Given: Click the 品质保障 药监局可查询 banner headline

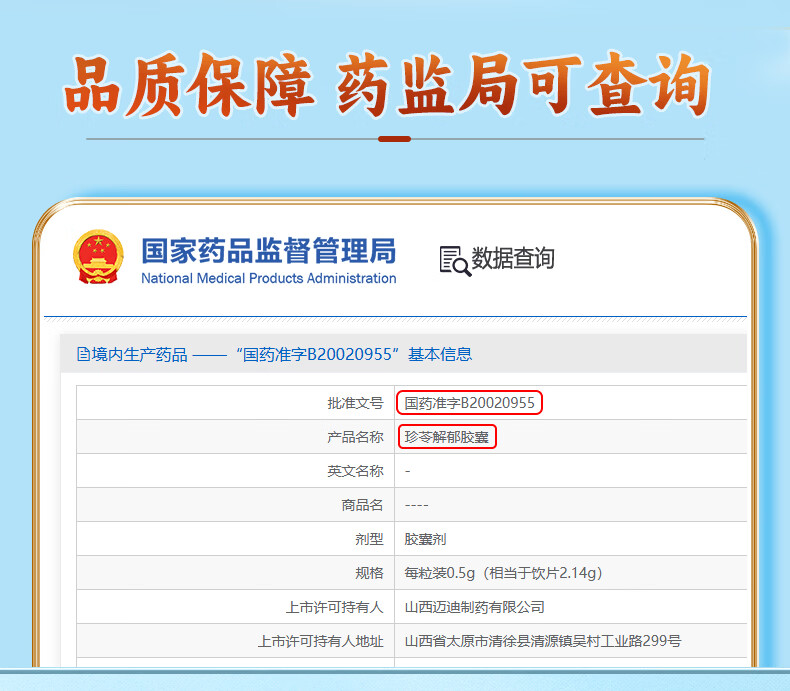Looking at the screenshot, I should click(x=387, y=85).
